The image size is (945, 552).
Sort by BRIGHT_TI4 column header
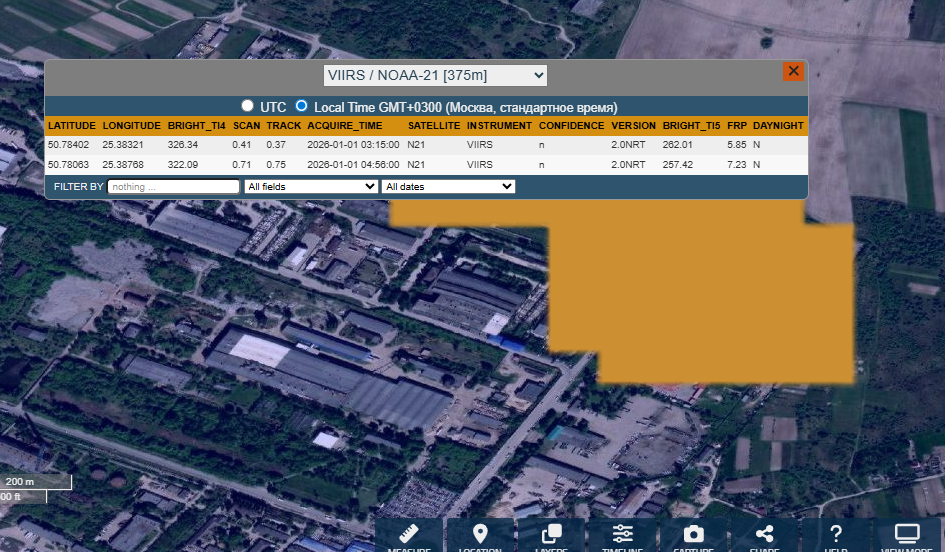(x=196, y=126)
